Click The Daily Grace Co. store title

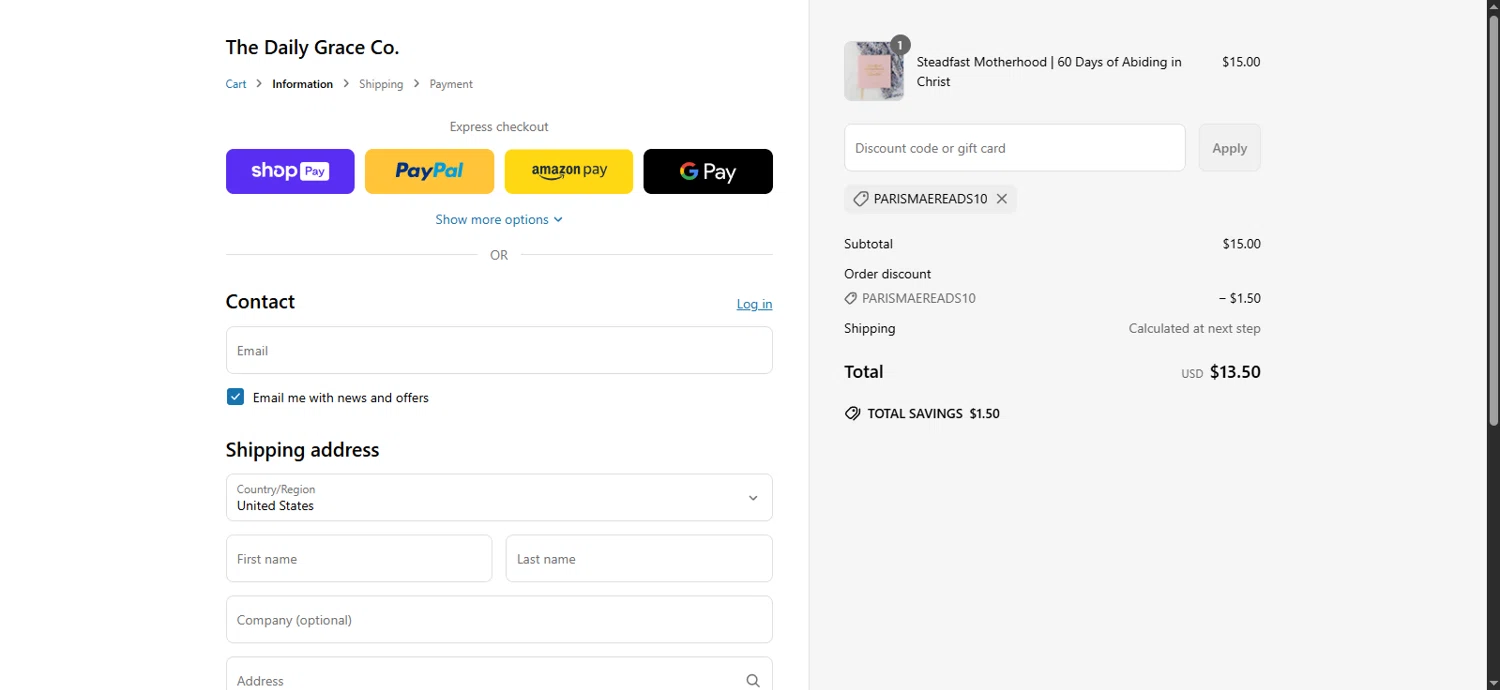click(312, 47)
